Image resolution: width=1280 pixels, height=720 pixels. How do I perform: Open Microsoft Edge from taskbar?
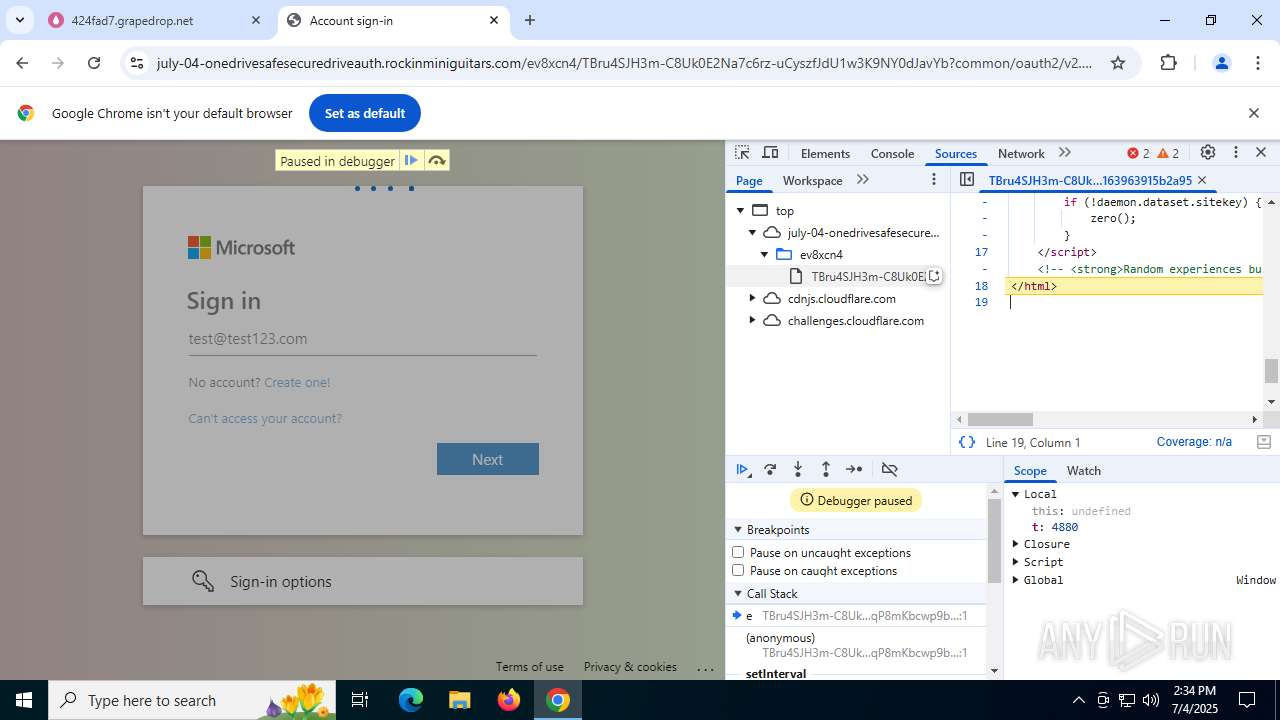click(x=411, y=700)
